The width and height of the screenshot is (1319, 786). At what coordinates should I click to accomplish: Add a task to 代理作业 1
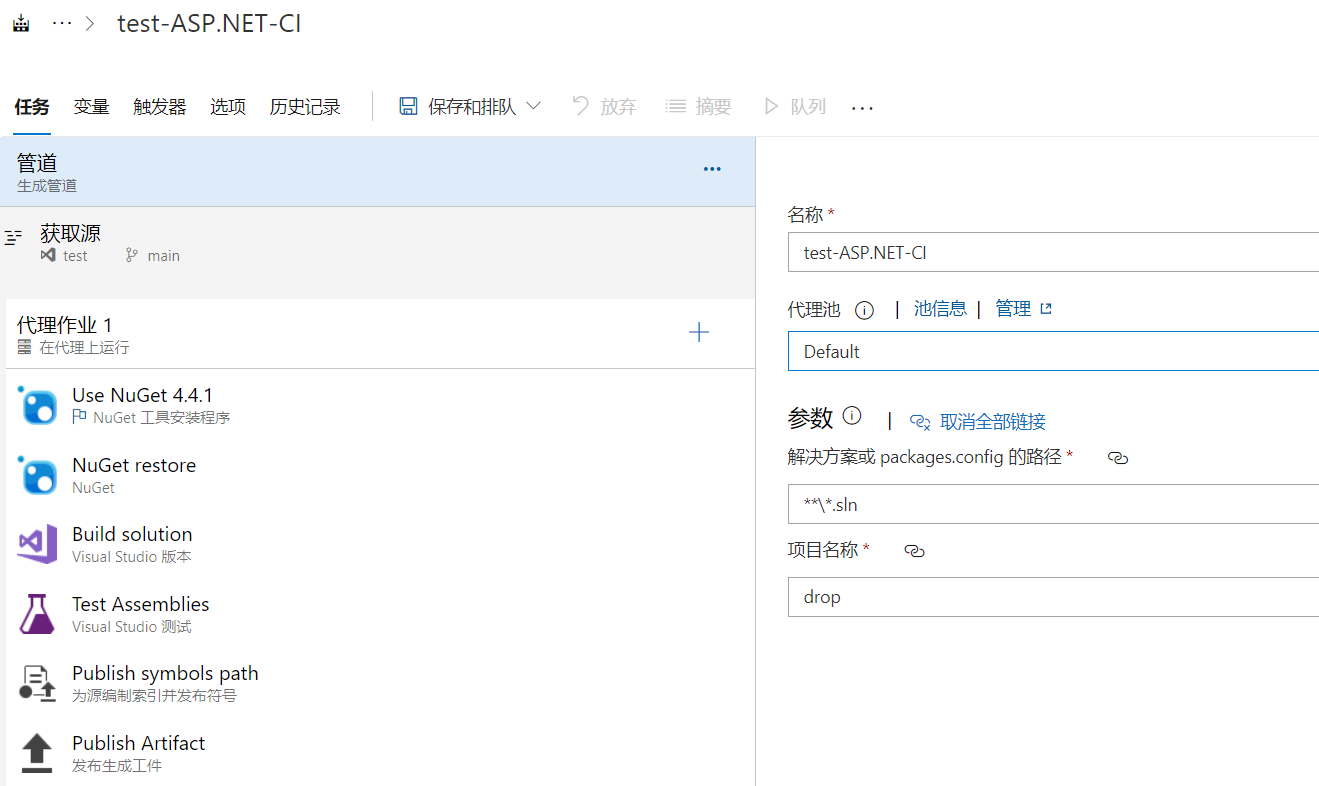coord(699,333)
